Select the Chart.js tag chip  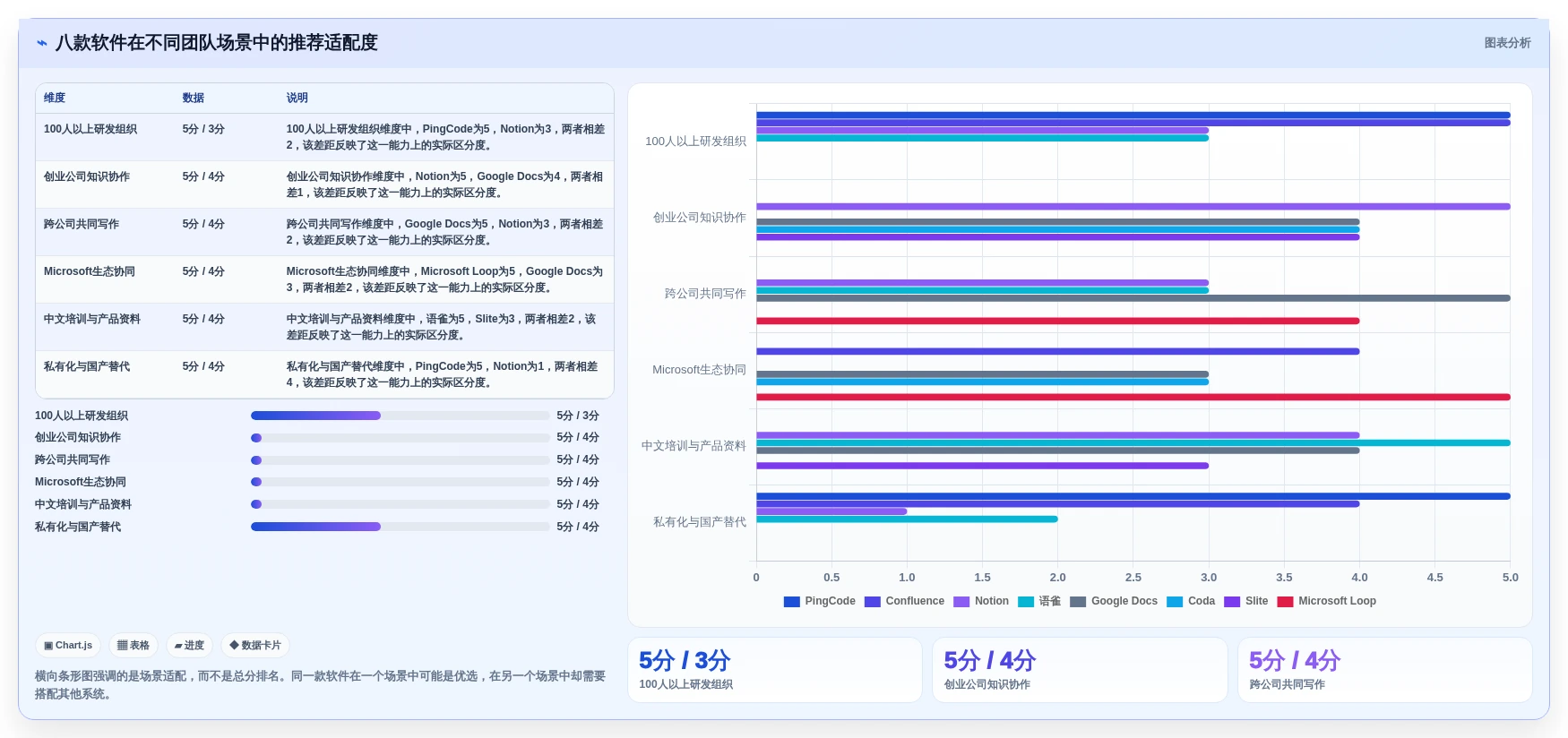68,646
